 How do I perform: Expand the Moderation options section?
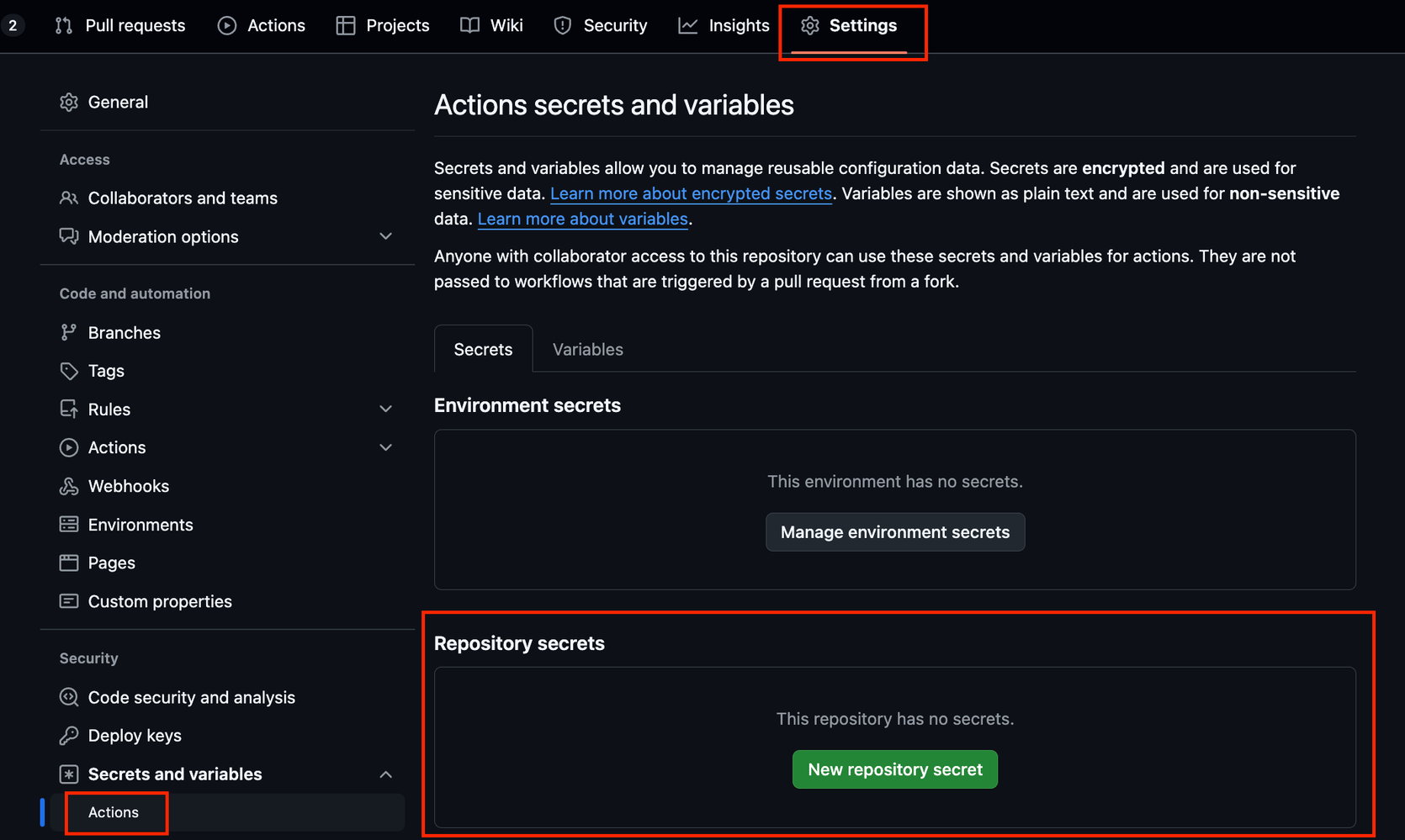[x=386, y=236]
